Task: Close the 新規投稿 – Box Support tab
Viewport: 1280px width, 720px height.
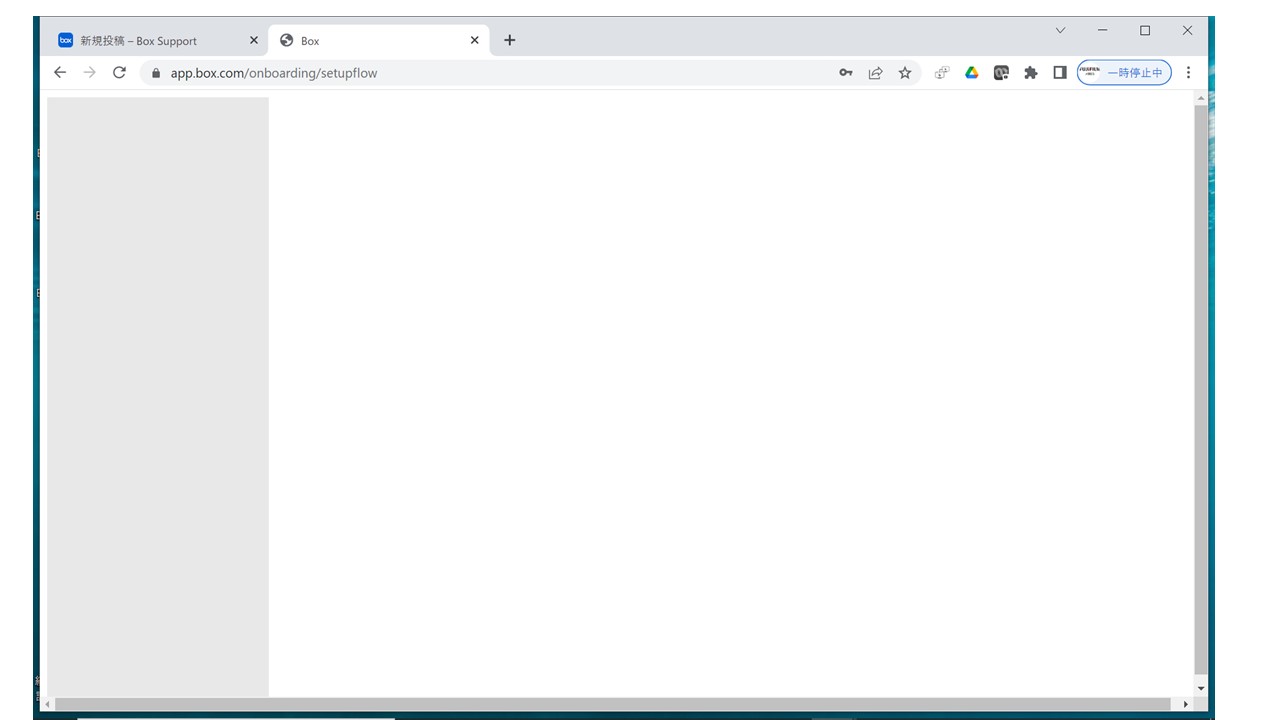Action: [x=253, y=41]
